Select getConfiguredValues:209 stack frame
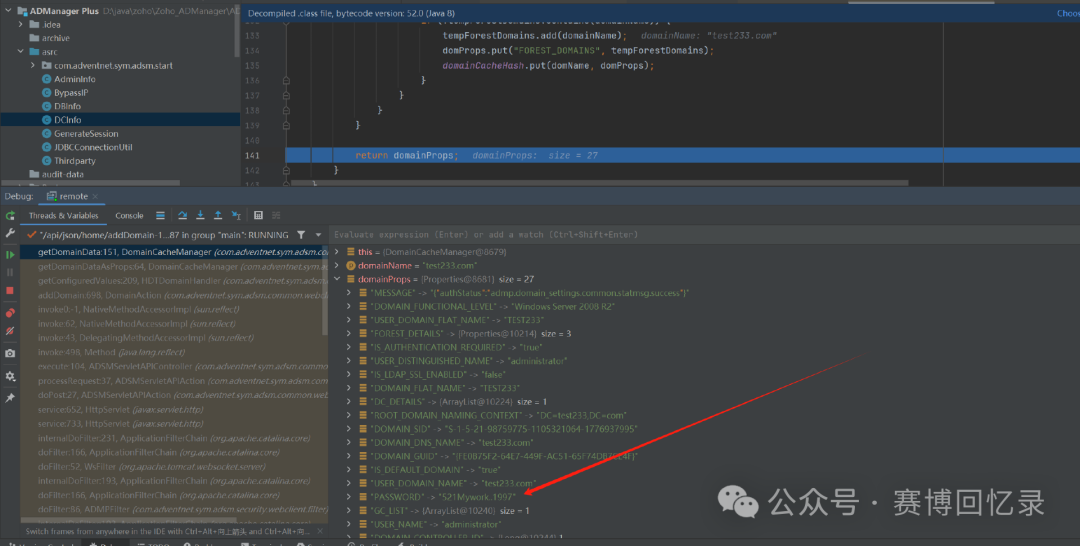 [174, 281]
